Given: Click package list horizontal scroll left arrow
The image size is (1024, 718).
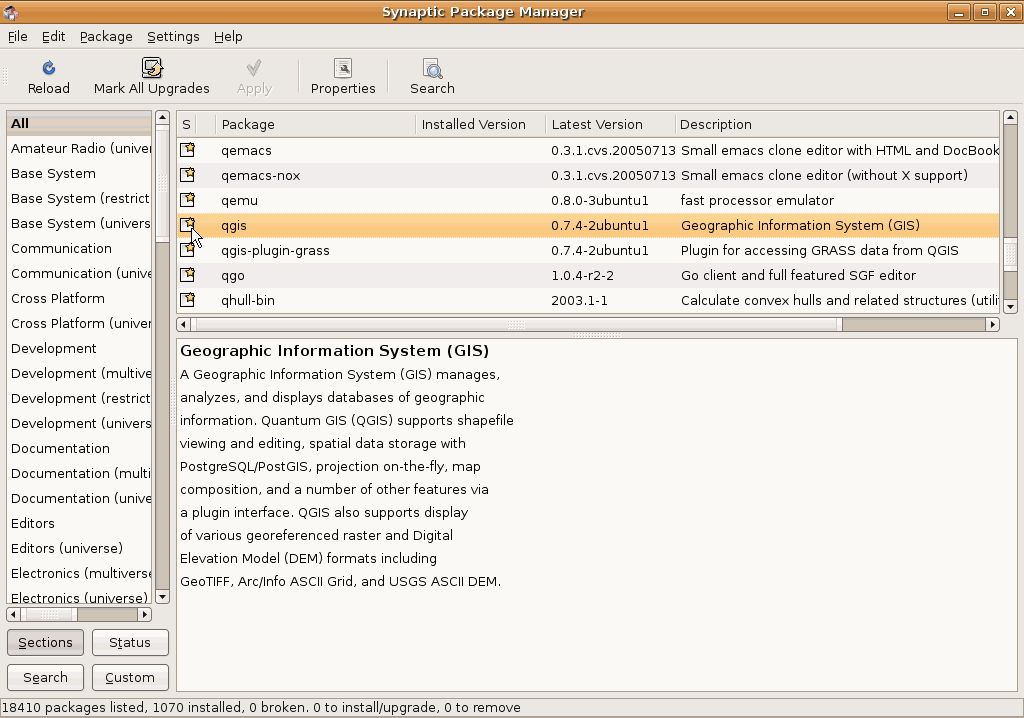Looking at the screenshot, I should click(184, 324).
